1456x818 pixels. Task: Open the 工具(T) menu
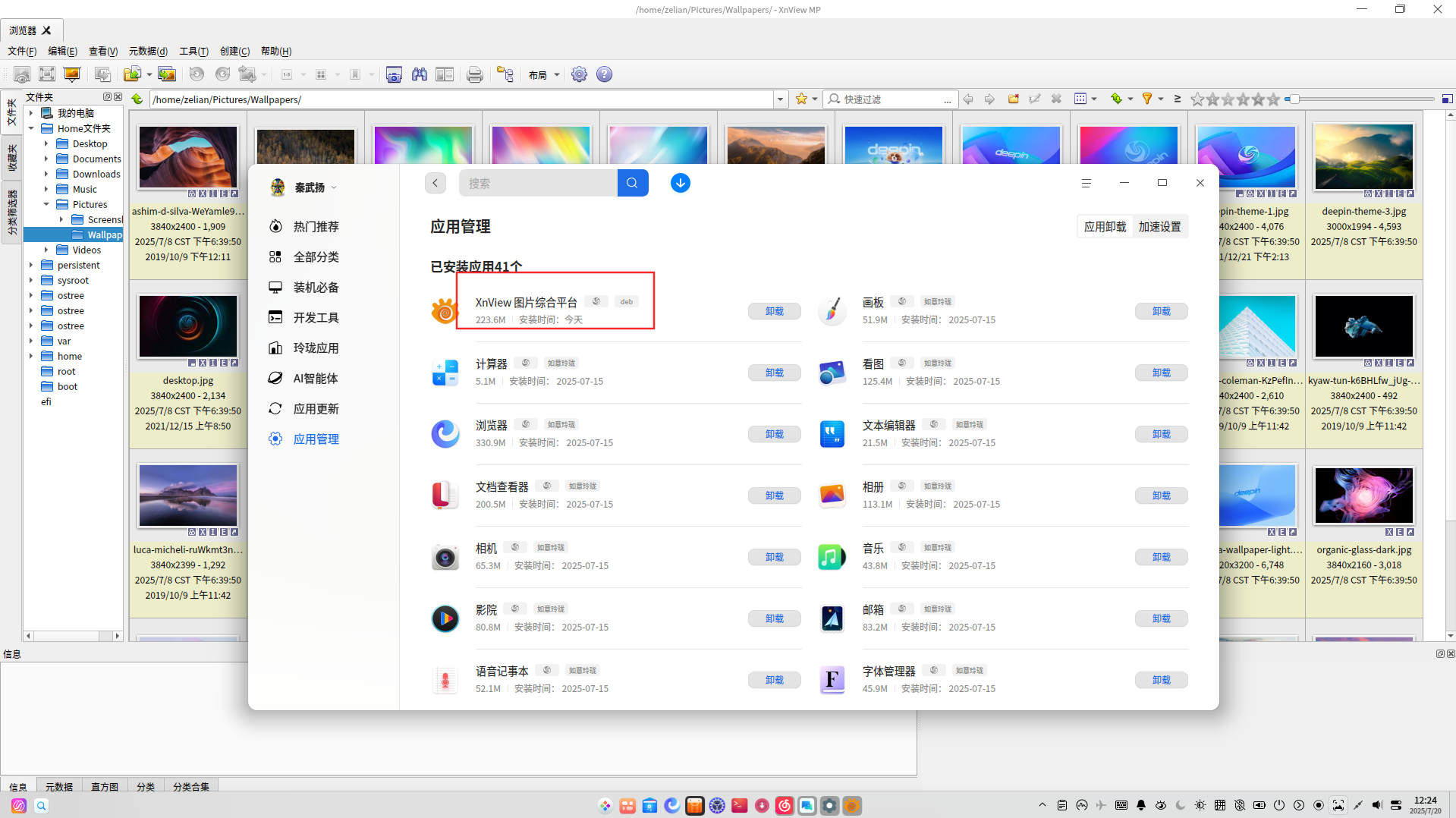pos(193,51)
